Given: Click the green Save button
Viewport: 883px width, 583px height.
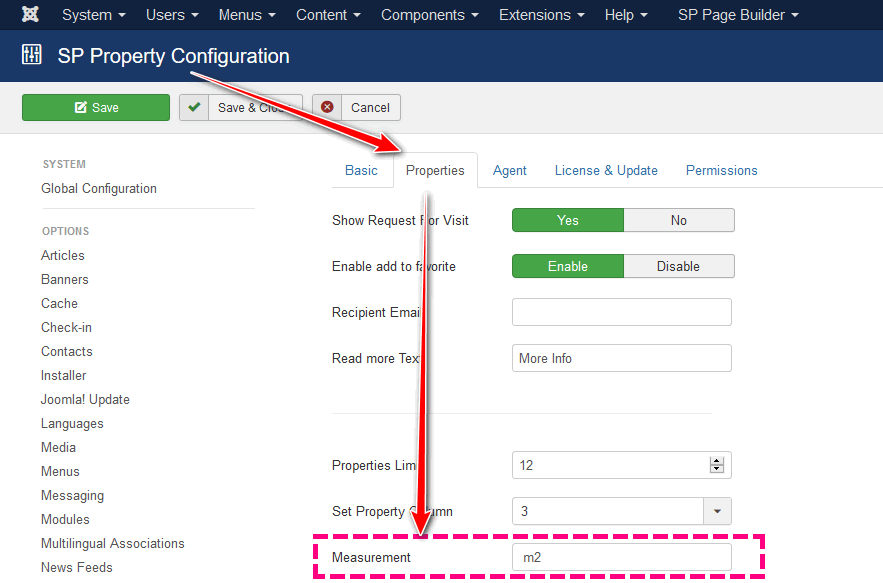Looking at the screenshot, I should (x=96, y=107).
